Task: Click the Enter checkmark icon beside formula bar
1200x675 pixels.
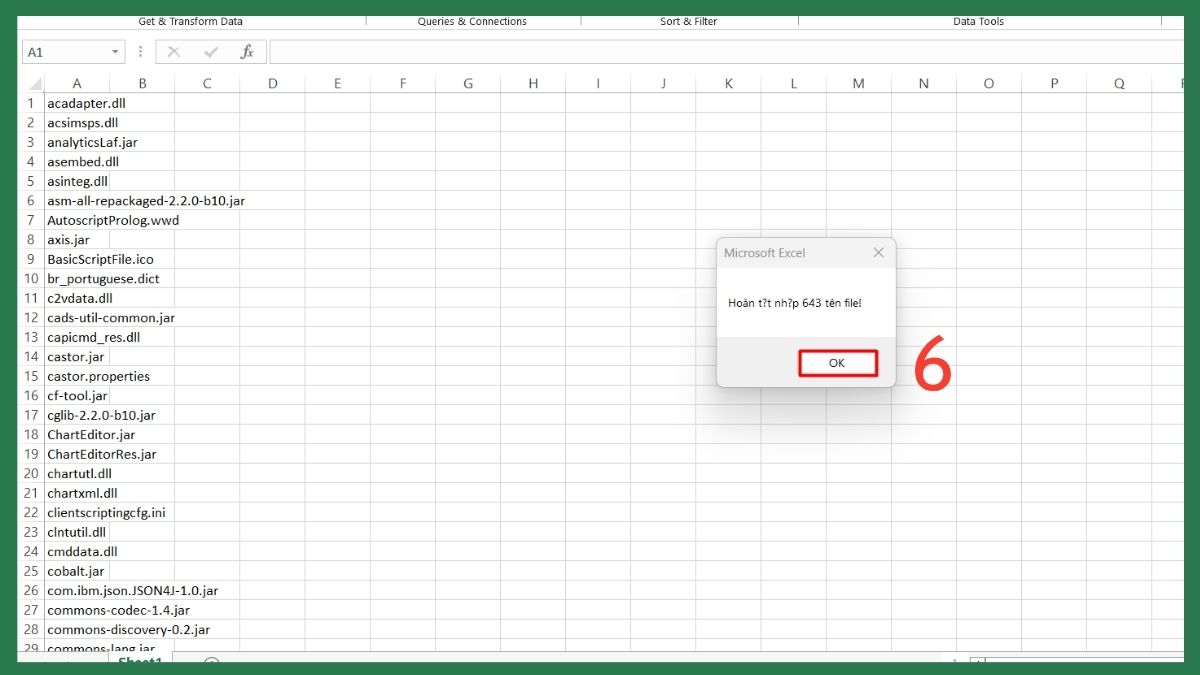Action: [211, 51]
